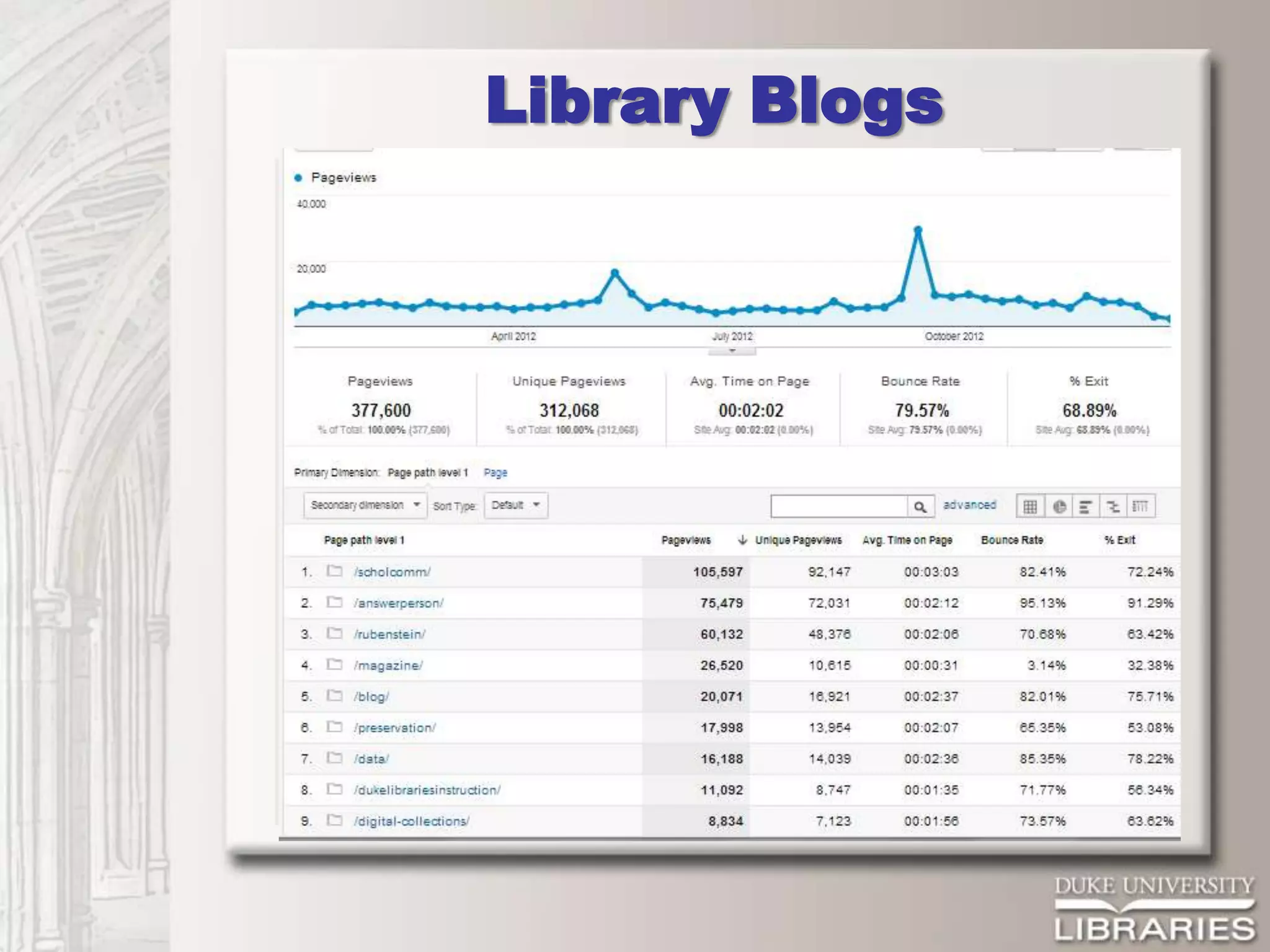Click into the table search field
This screenshot has height=952, width=1270.
(x=839, y=506)
